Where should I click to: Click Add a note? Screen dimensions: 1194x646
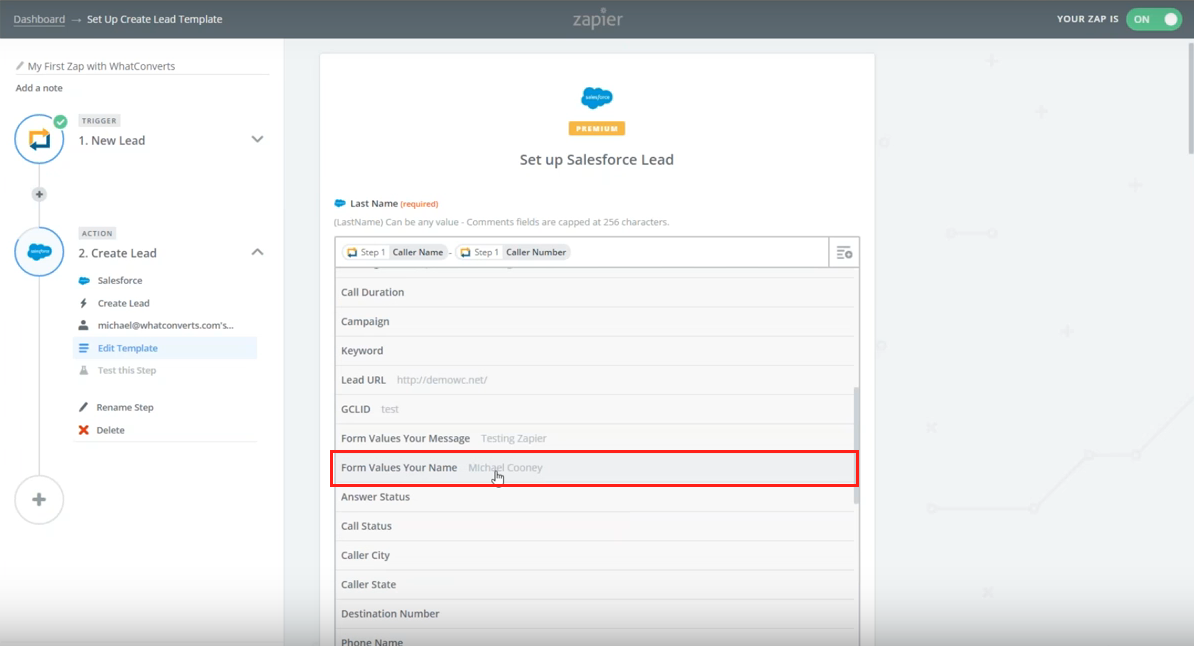click(39, 88)
